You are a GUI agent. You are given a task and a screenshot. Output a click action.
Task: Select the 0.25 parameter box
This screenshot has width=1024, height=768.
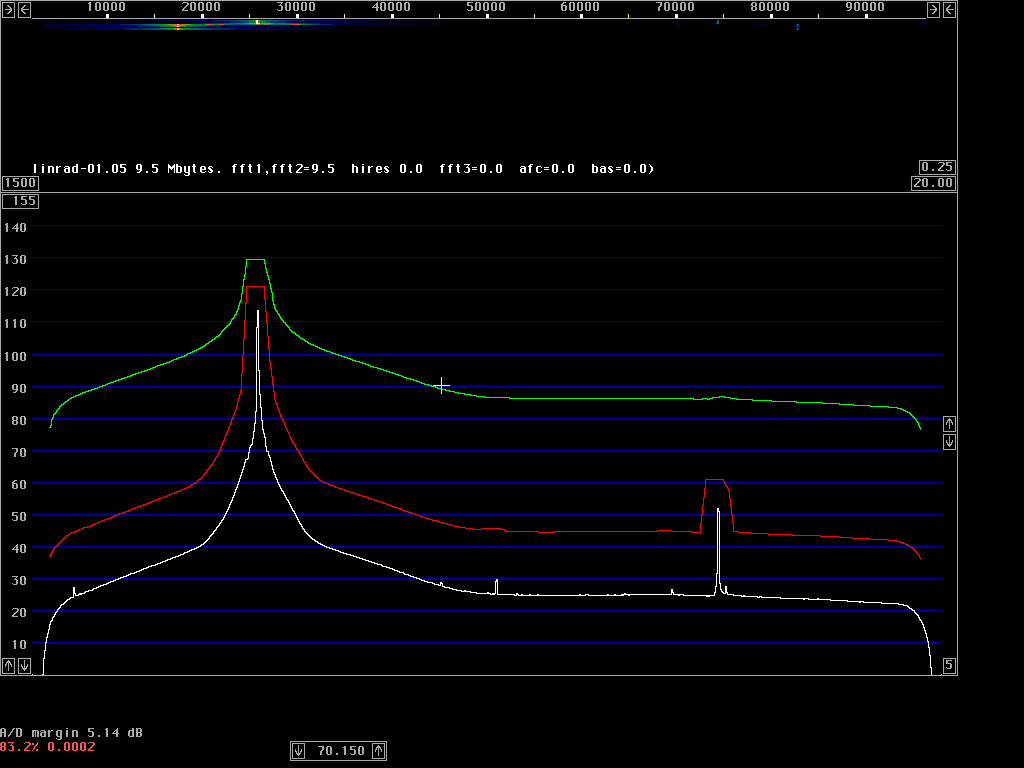click(x=937, y=167)
